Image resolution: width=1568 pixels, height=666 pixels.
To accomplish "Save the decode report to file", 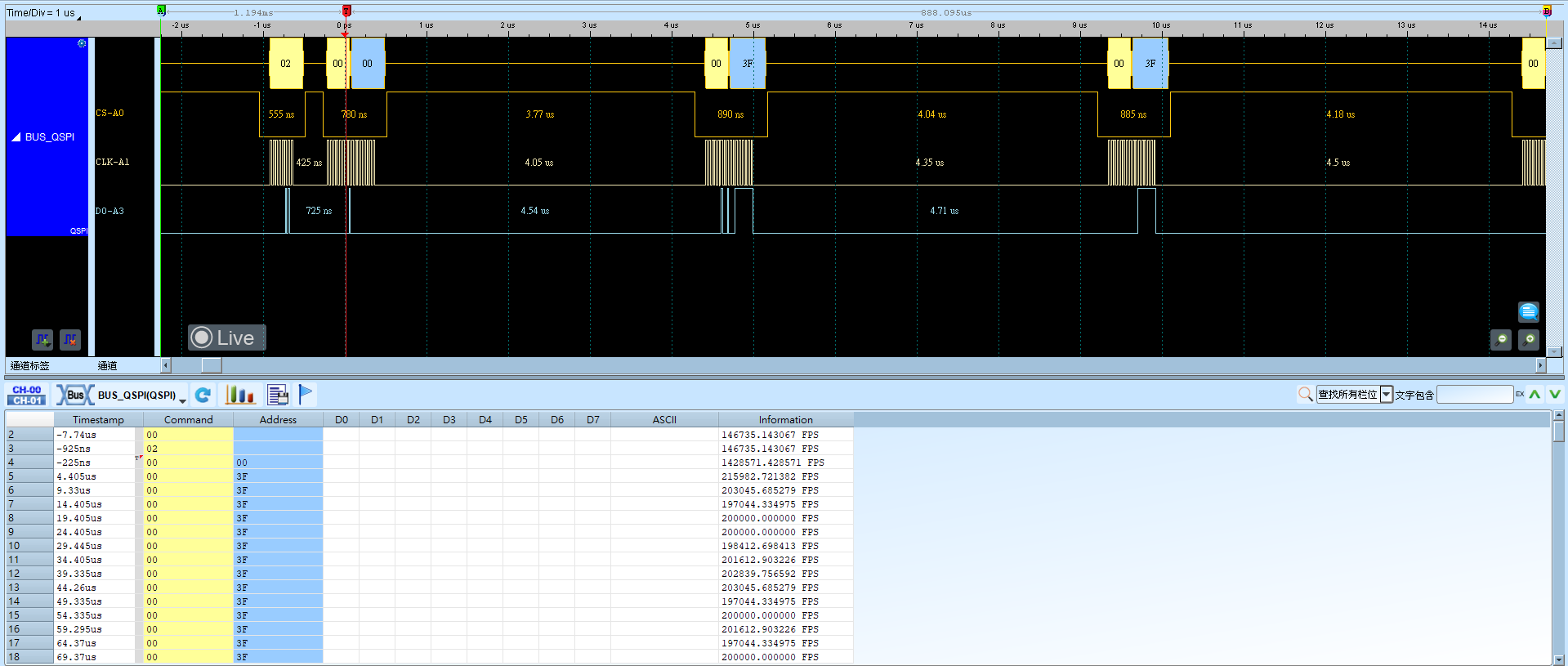I will pos(278,396).
